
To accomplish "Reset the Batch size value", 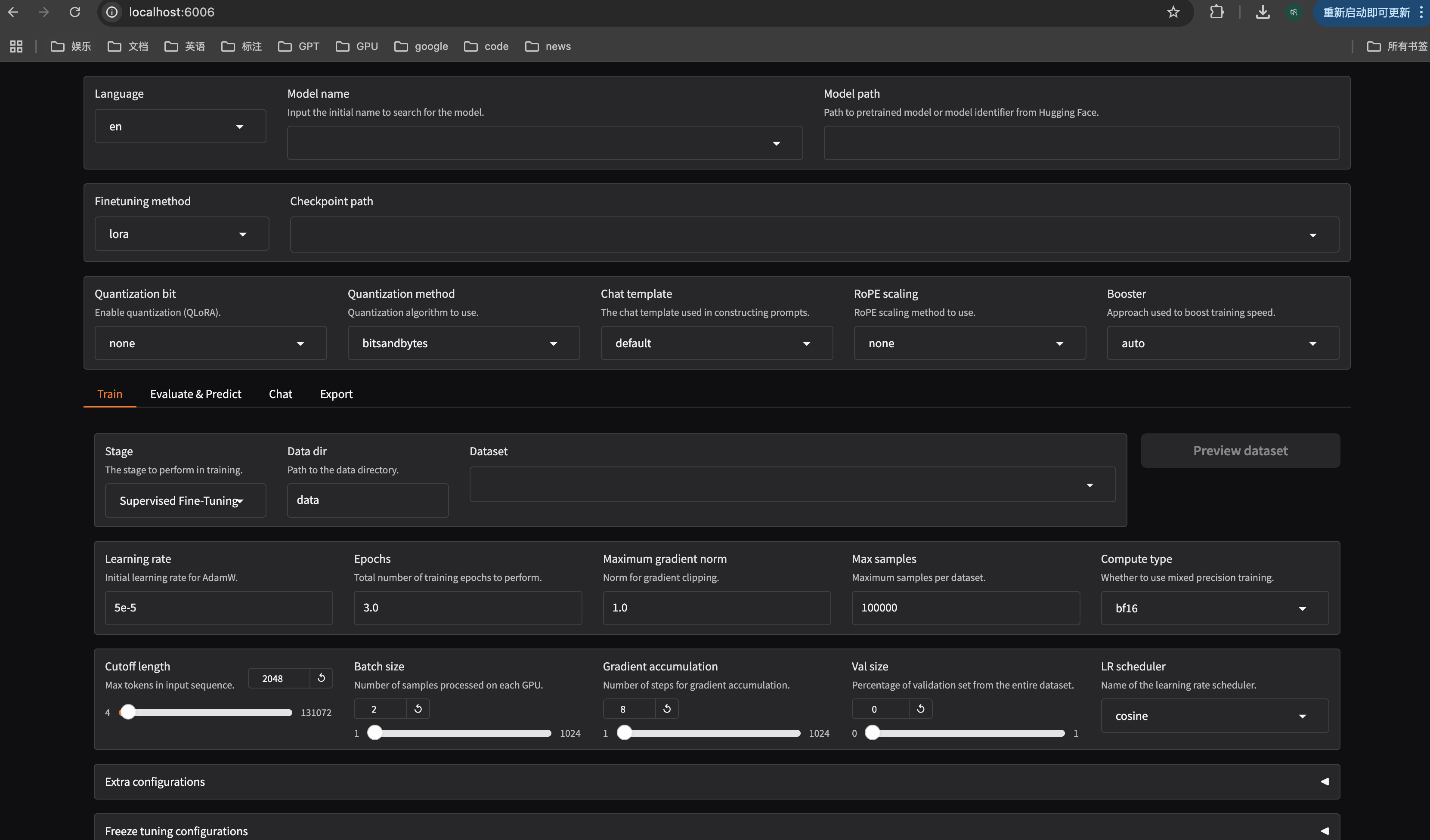I will (x=418, y=708).
